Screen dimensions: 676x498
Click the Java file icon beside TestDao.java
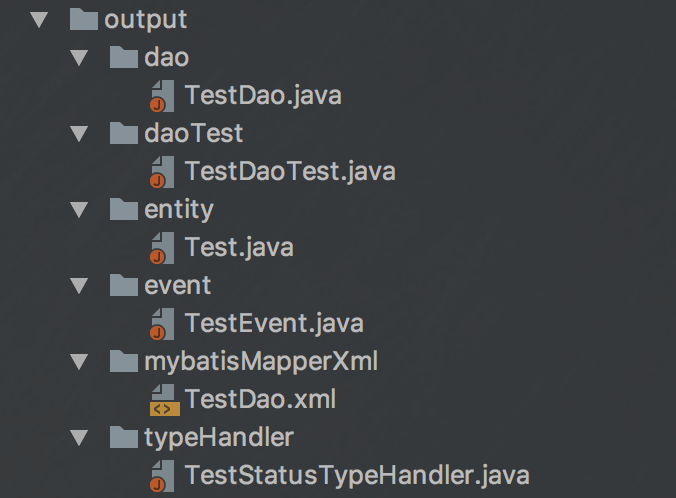(x=163, y=96)
